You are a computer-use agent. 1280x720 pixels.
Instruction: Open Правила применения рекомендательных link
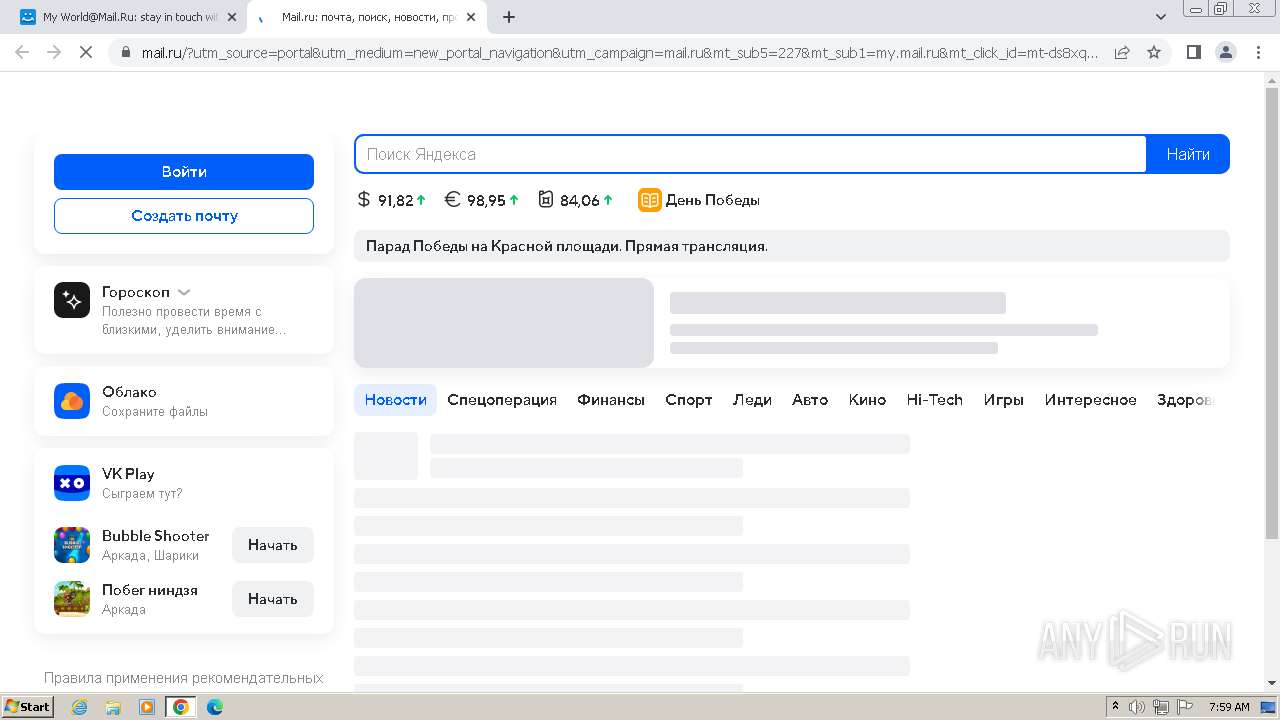184,678
